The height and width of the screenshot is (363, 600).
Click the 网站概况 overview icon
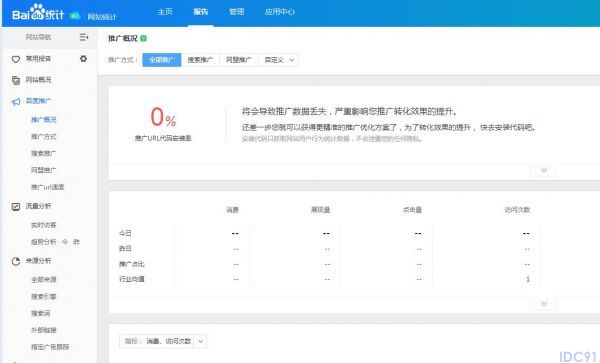16,80
